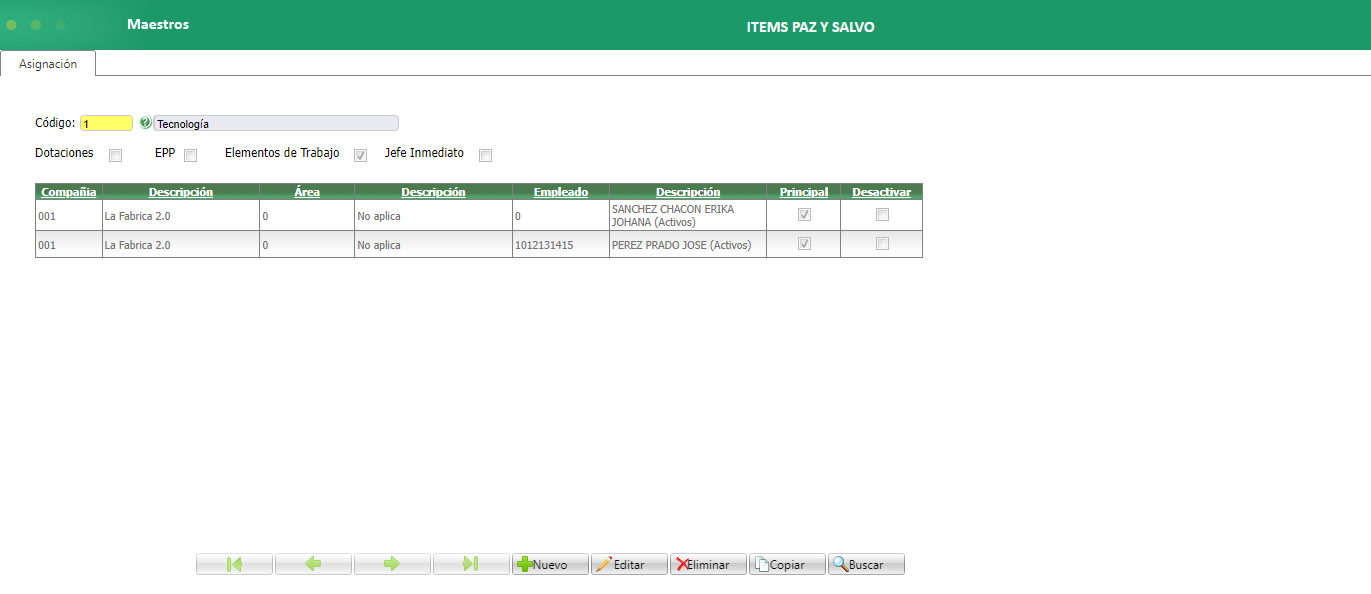Copy record with Copiar button
This screenshot has width=1371, height=594.
click(x=787, y=564)
